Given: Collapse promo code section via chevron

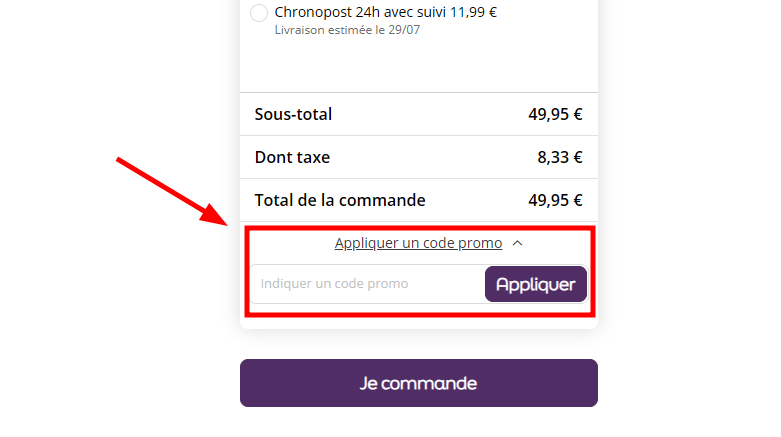Looking at the screenshot, I should 517,243.
